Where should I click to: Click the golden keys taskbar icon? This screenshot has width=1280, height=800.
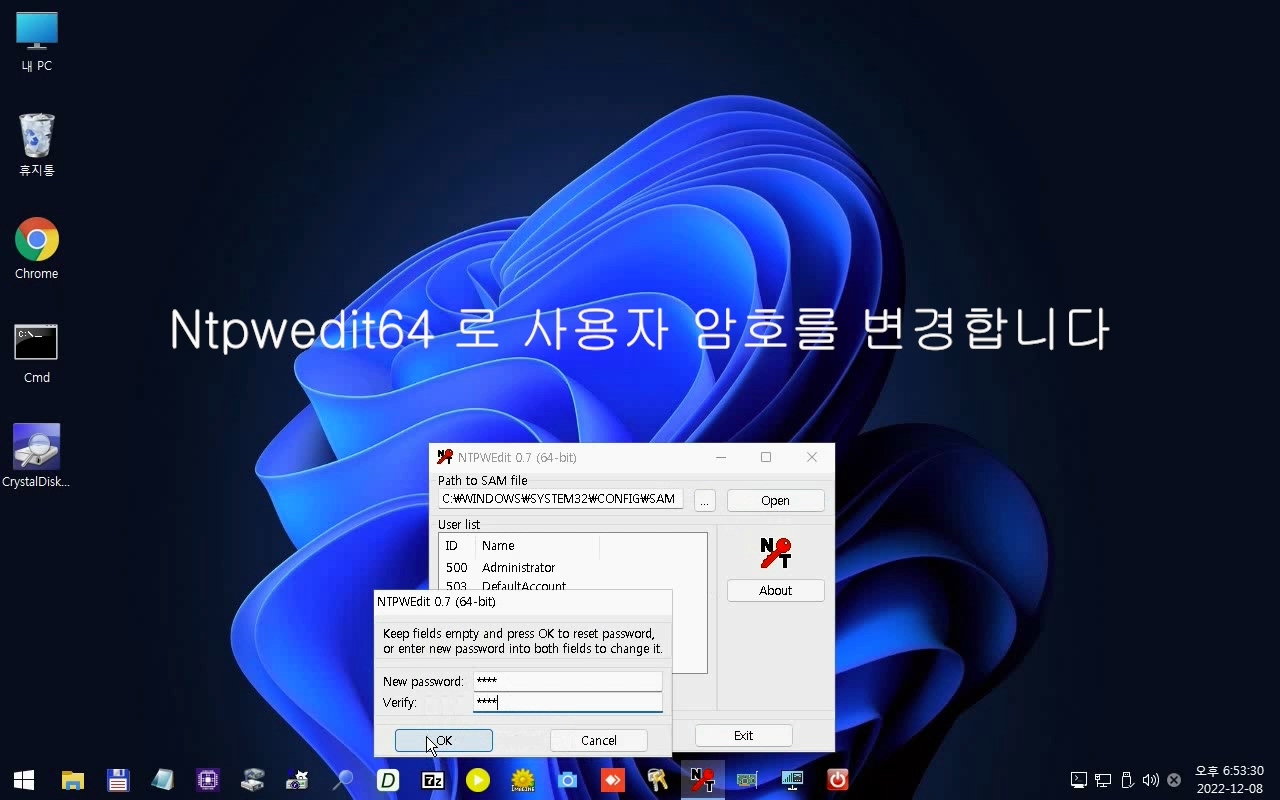[657, 780]
